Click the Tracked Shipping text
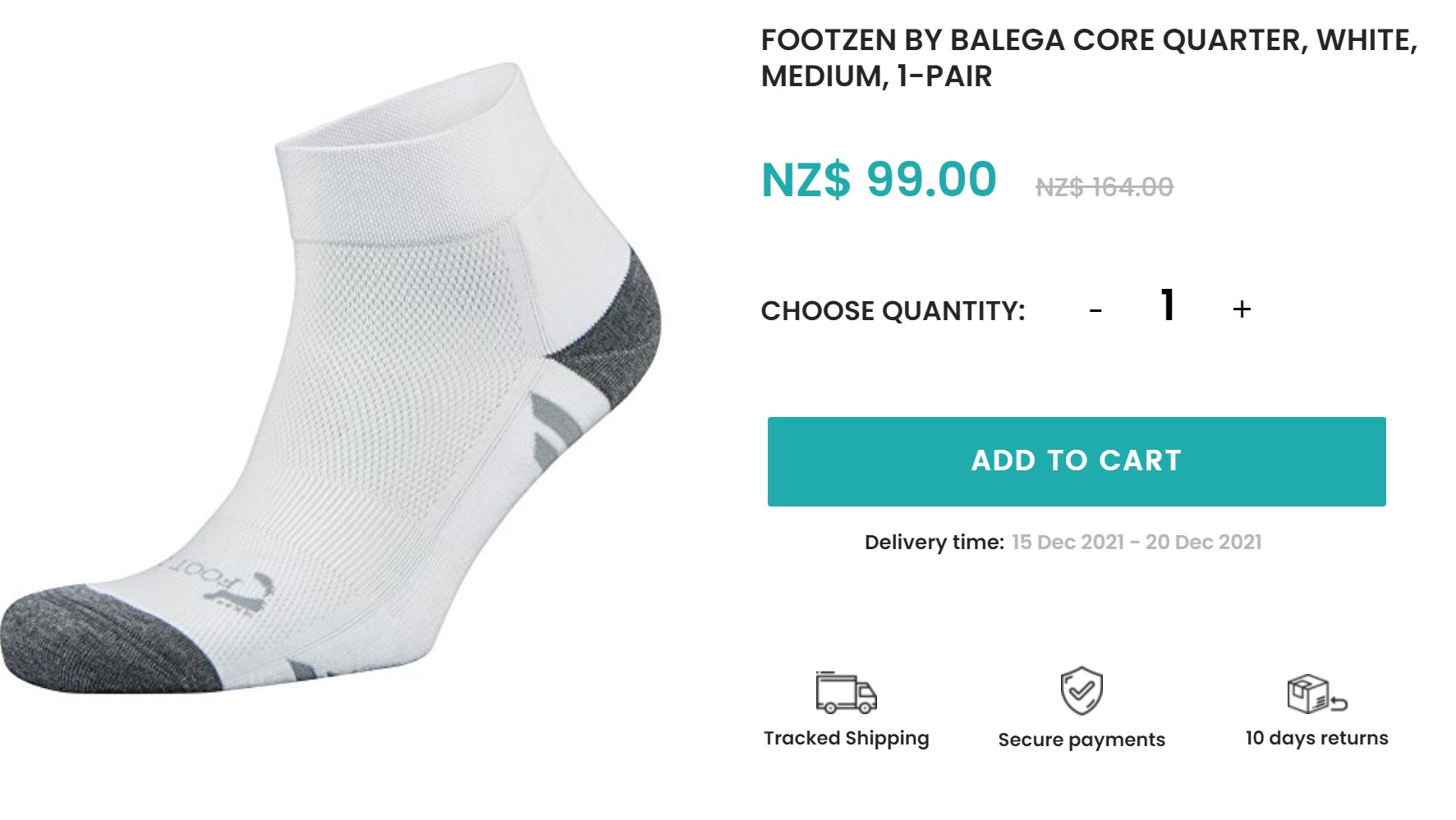 click(846, 738)
